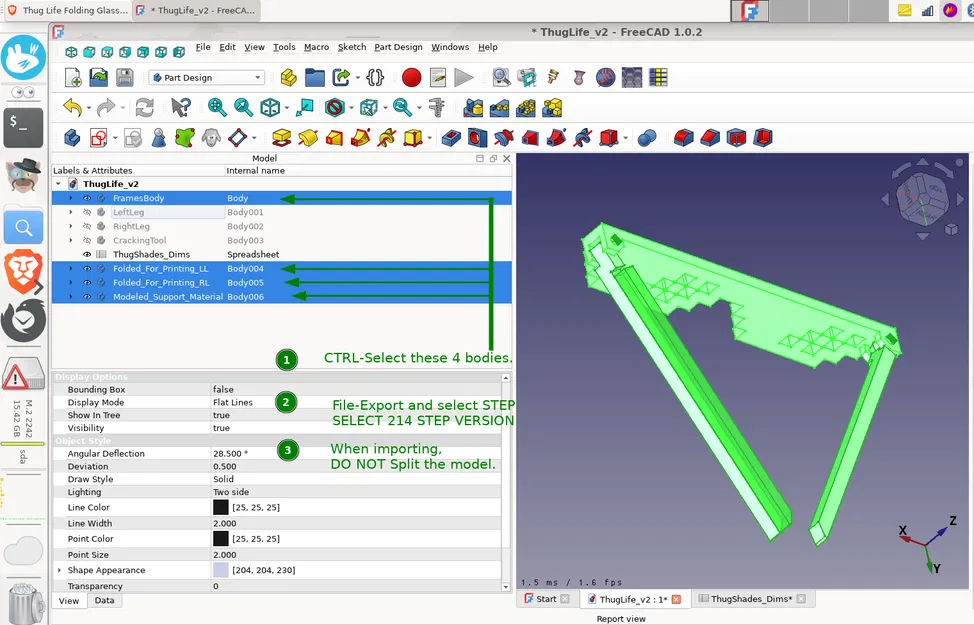
Task: Open the Shape Appearance color swatch
Action: pos(220,570)
